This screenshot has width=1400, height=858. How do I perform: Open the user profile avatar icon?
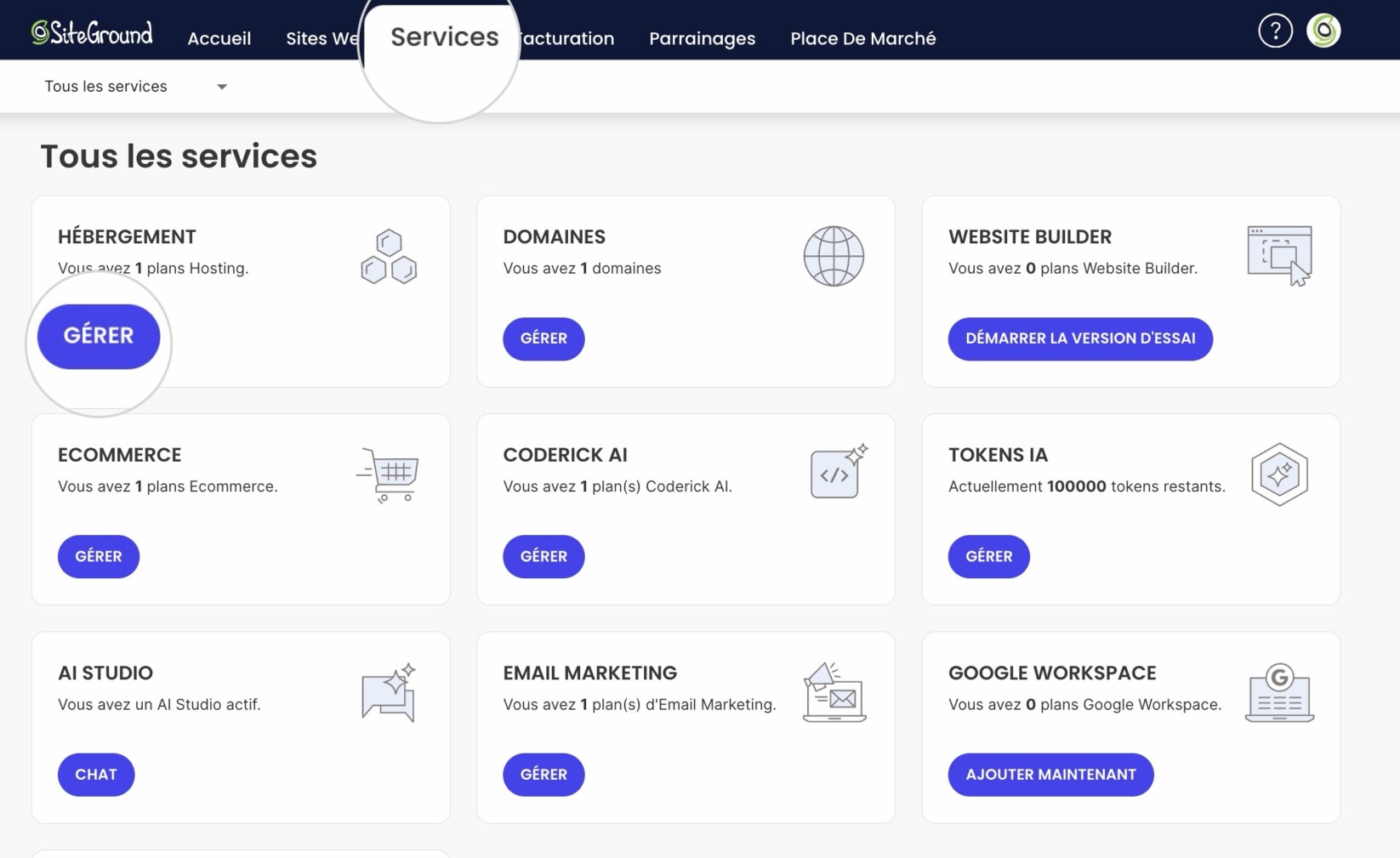click(1323, 31)
